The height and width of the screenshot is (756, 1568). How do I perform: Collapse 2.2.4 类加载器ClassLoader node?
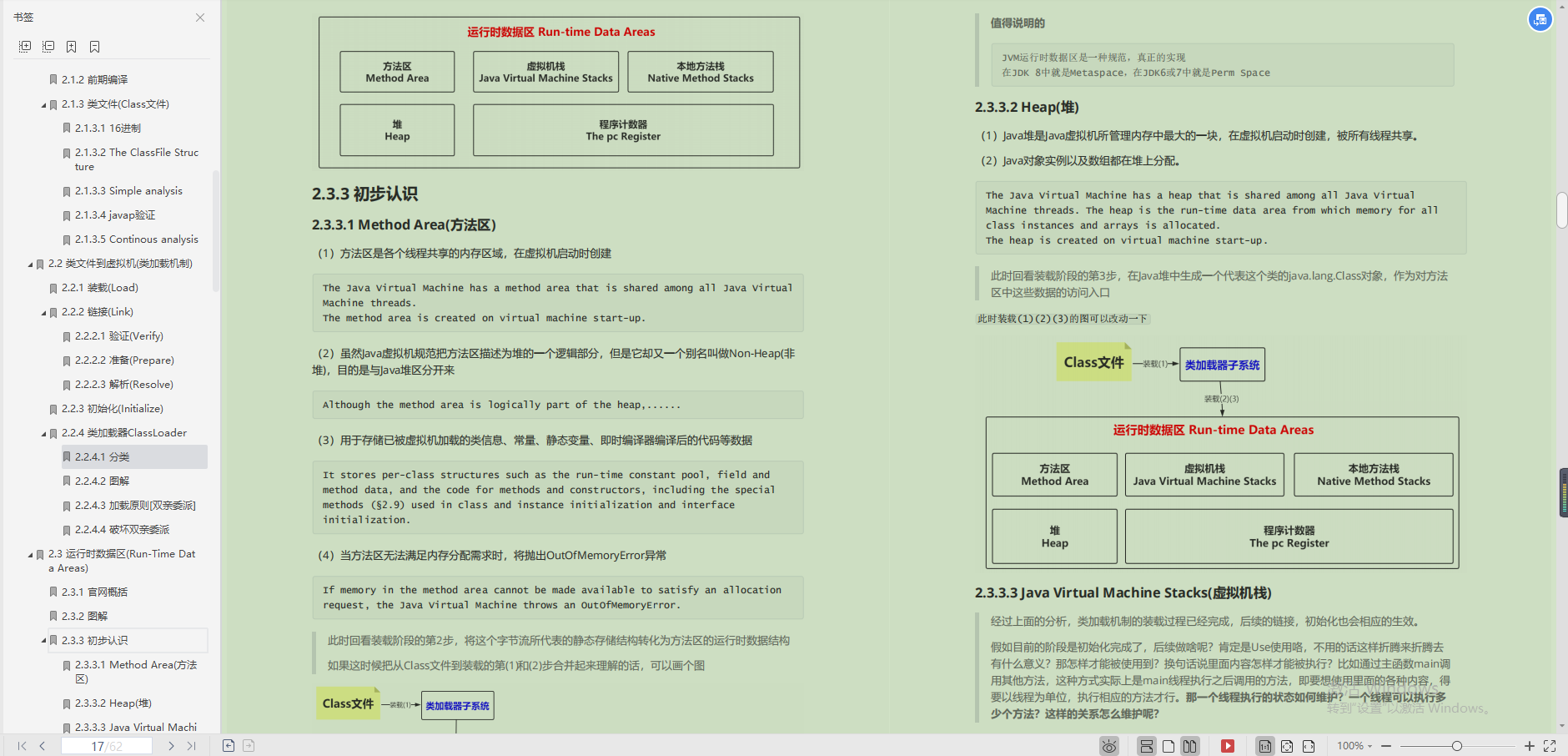tap(44, 434)
